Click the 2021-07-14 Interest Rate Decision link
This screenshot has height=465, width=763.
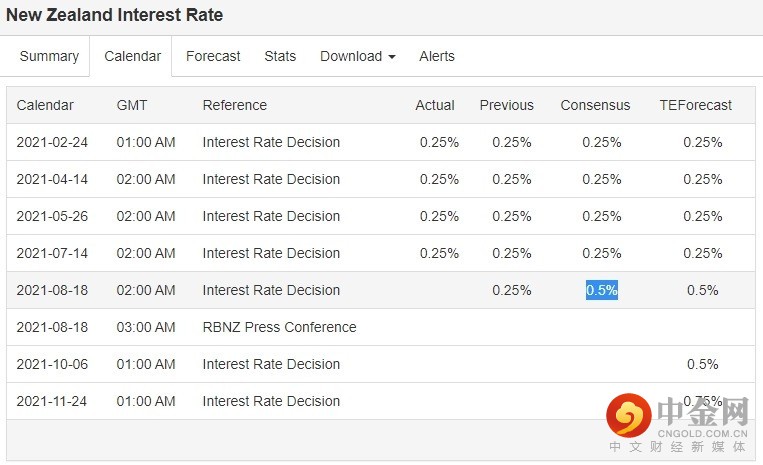tap(271, 253)
